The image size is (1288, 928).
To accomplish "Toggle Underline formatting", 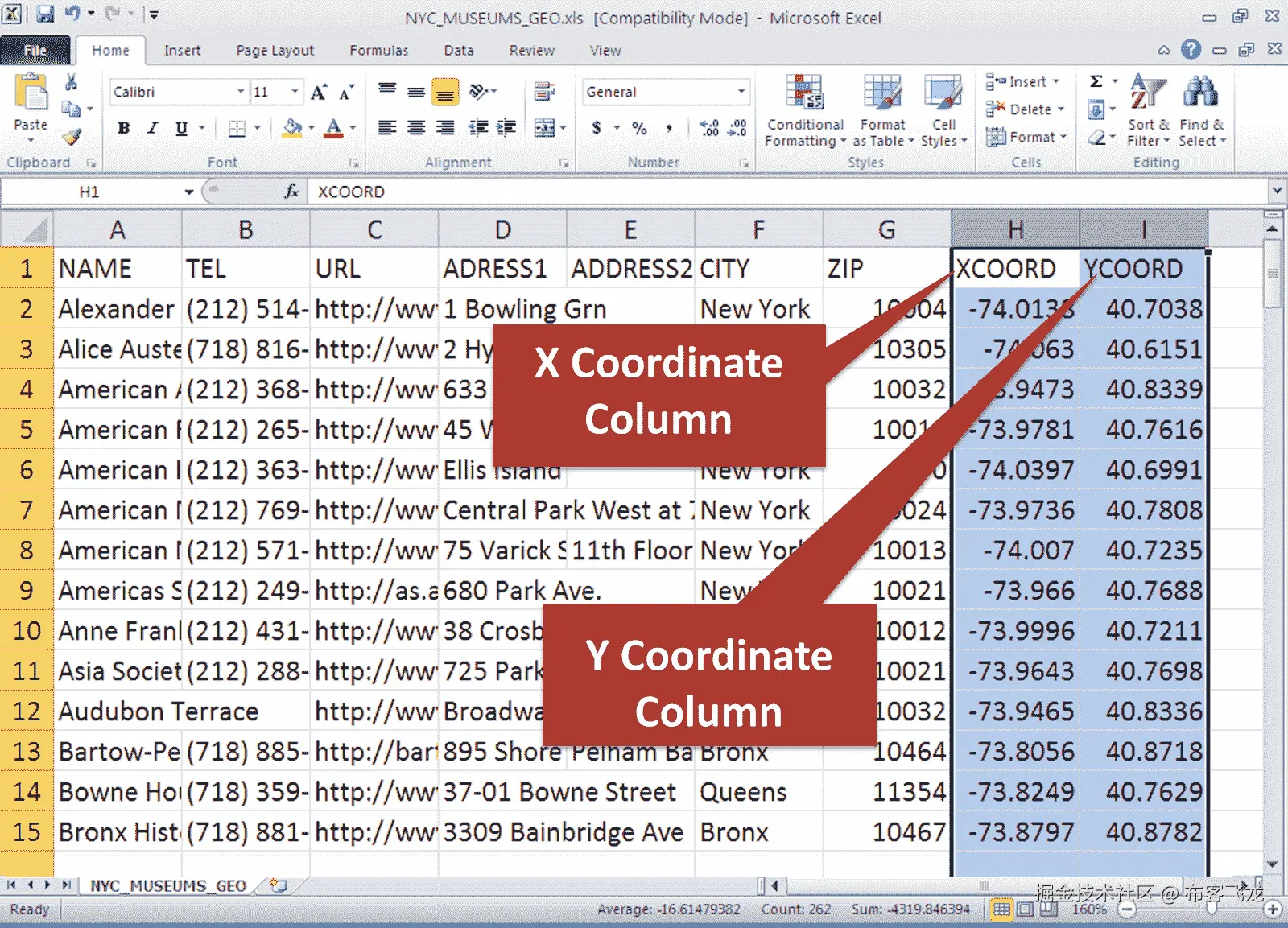I will pos(181,128).
